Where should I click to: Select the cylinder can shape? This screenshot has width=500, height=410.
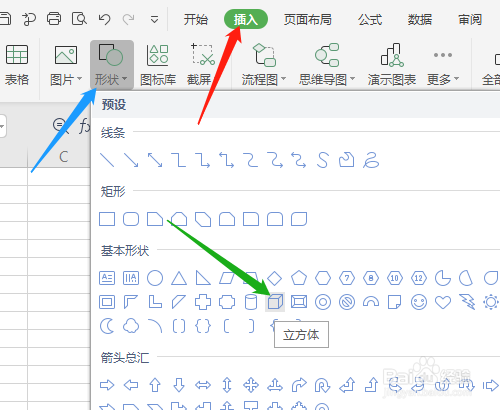pos(251,302)
